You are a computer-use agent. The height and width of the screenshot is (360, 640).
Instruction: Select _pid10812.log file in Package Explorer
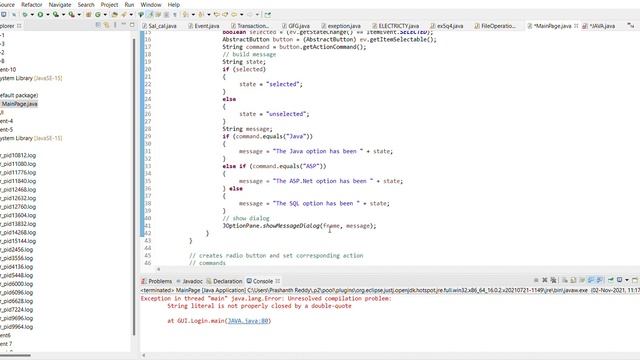(x=18, y=156)
